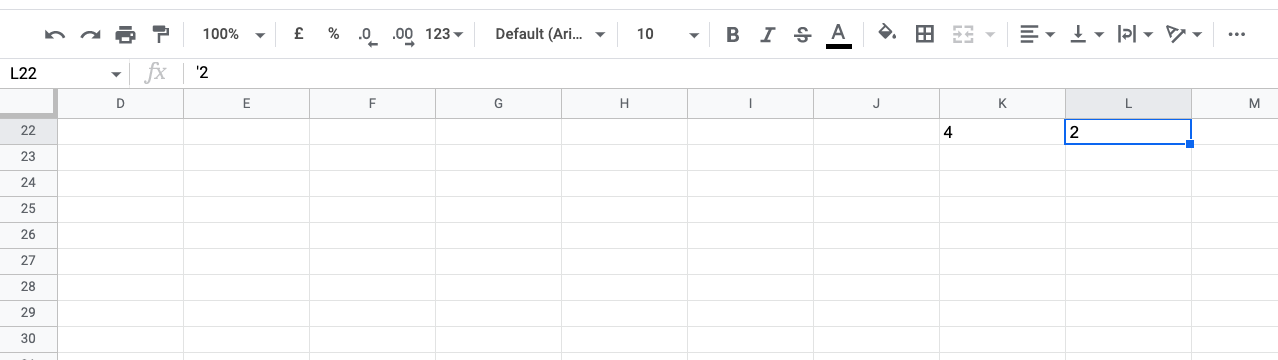Open the font size 10 dropdown
This screenshot has width=1278, height=360.
point(667,34)
